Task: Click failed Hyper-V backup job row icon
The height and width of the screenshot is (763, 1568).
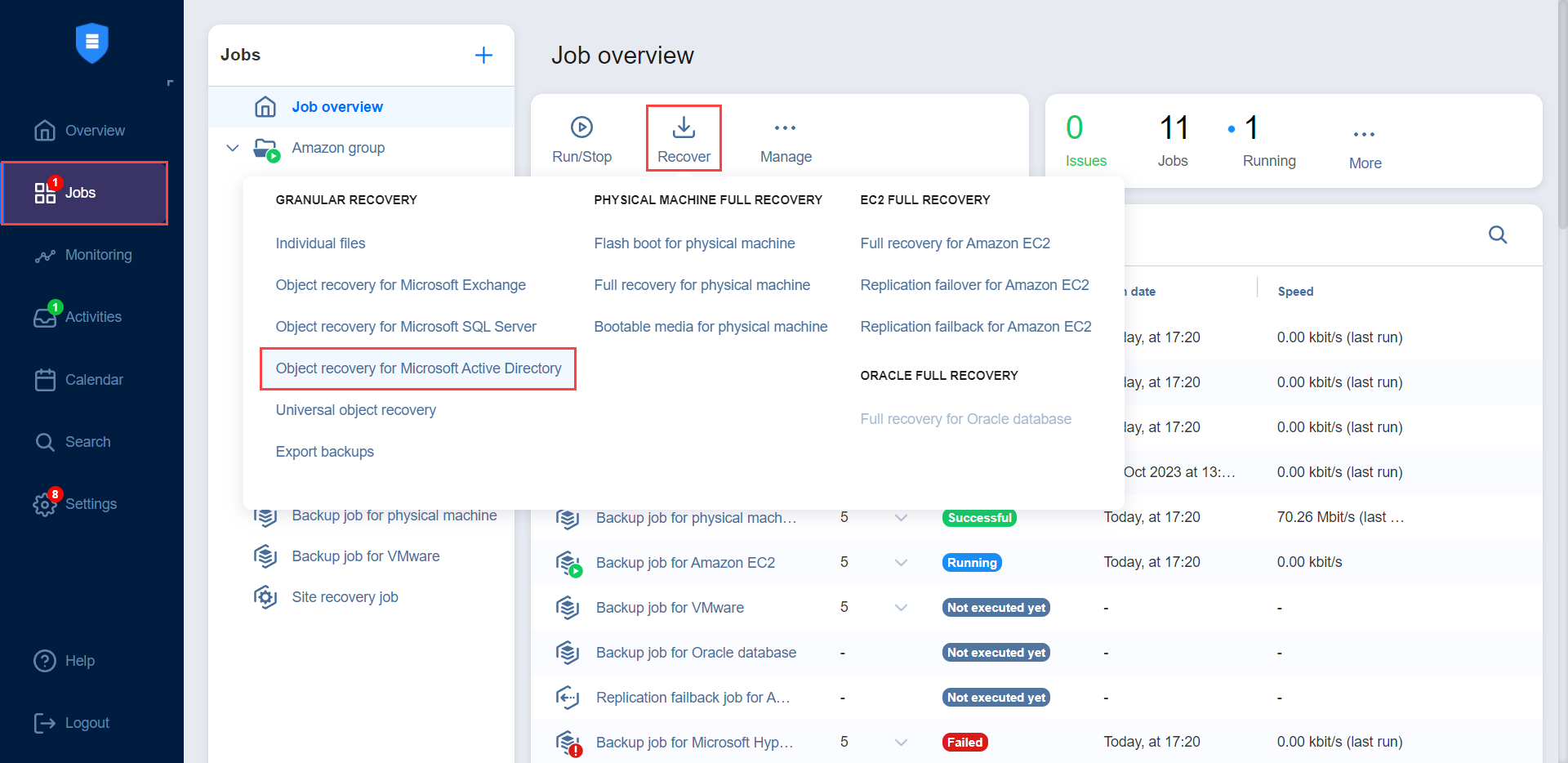Action: coord(568,743)
